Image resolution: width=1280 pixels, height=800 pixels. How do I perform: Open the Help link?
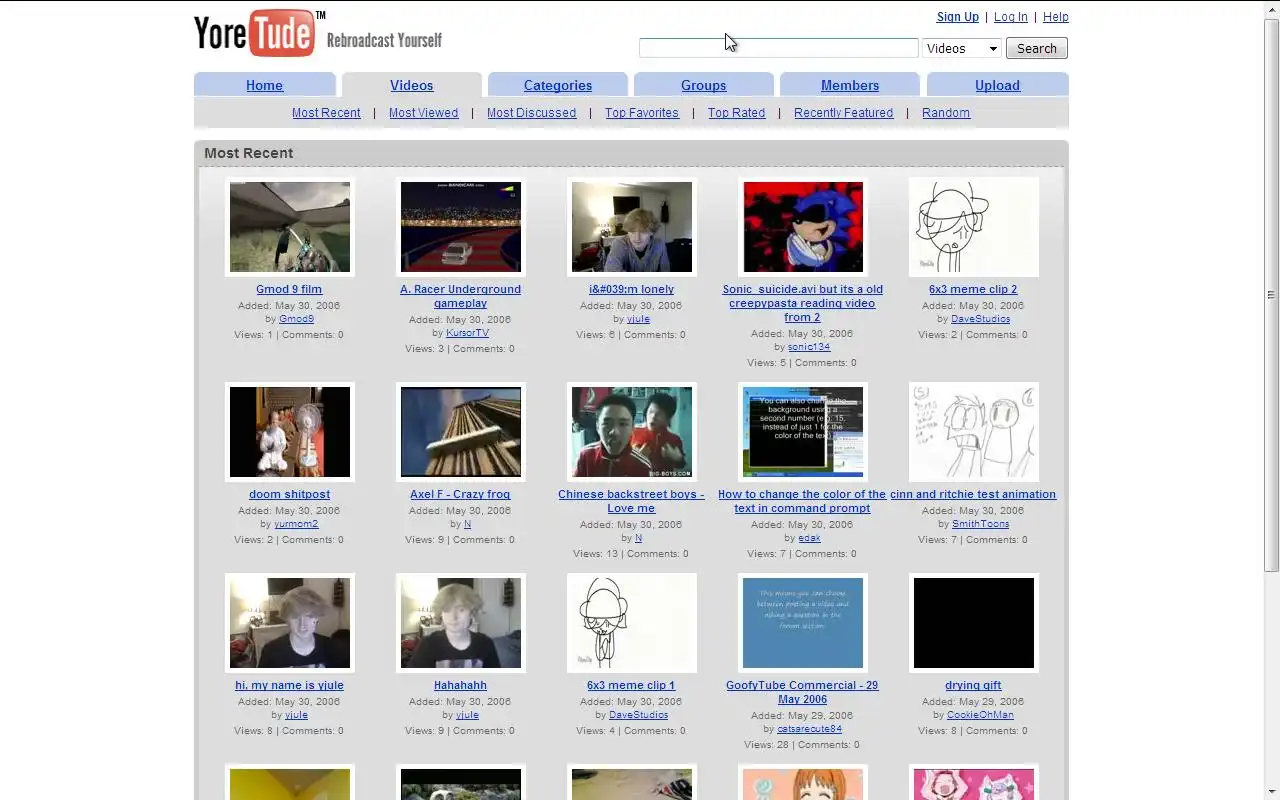pos(1055,17)
